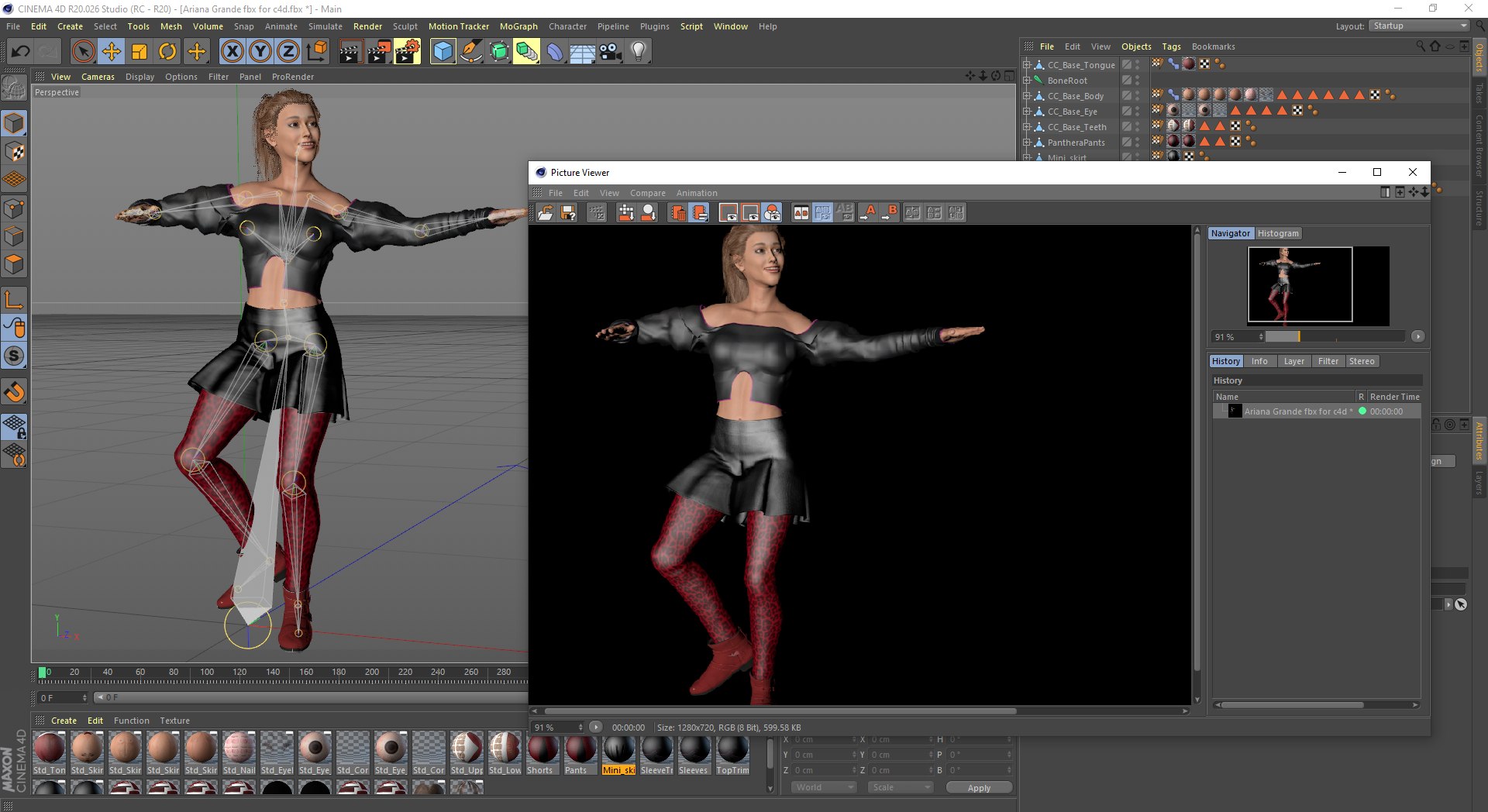Expand BoneRoot in Objects tree
Viewport: 1488px width, 812px height.
tap(1027, 81)
